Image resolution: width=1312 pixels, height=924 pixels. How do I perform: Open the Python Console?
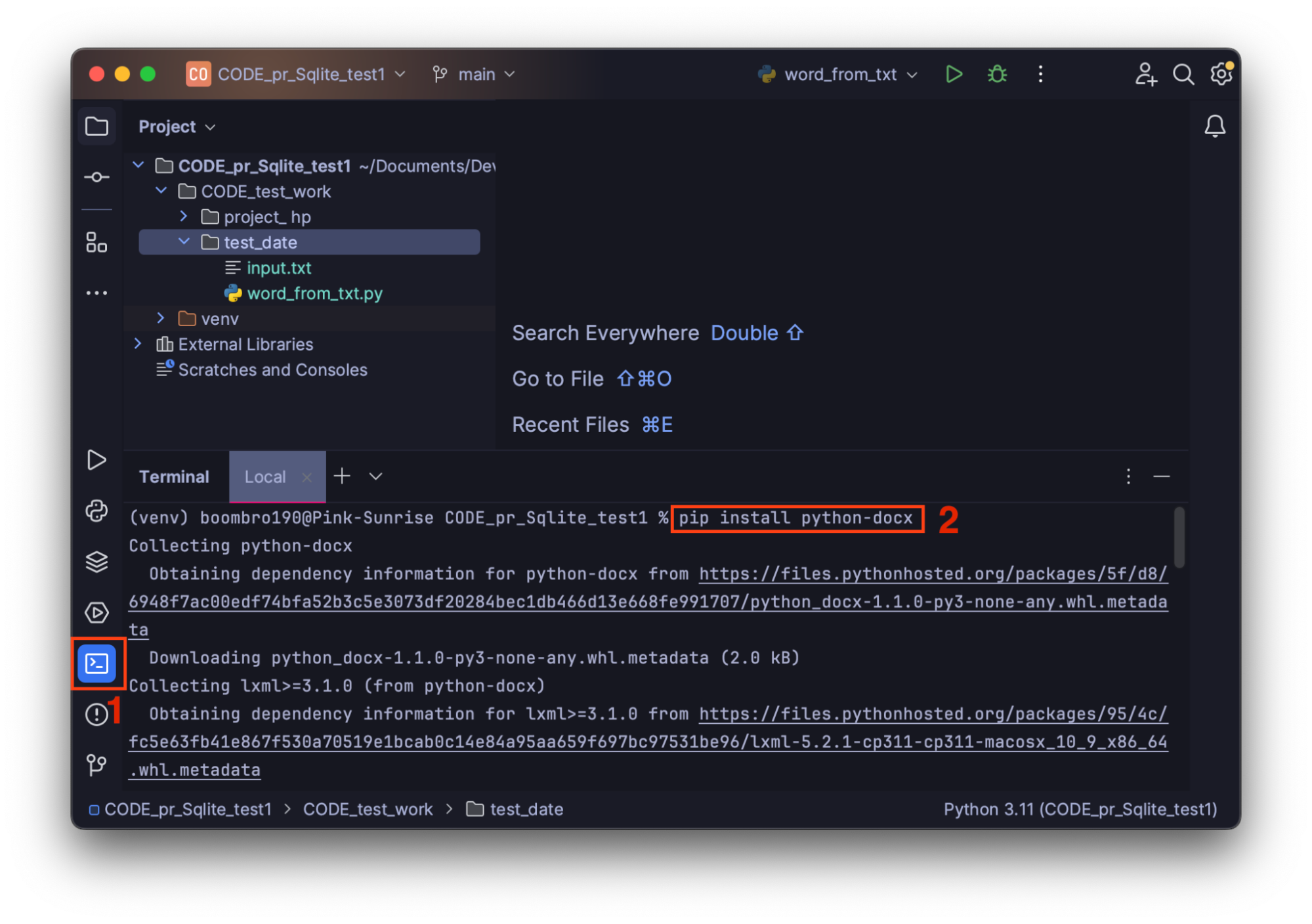96,511
